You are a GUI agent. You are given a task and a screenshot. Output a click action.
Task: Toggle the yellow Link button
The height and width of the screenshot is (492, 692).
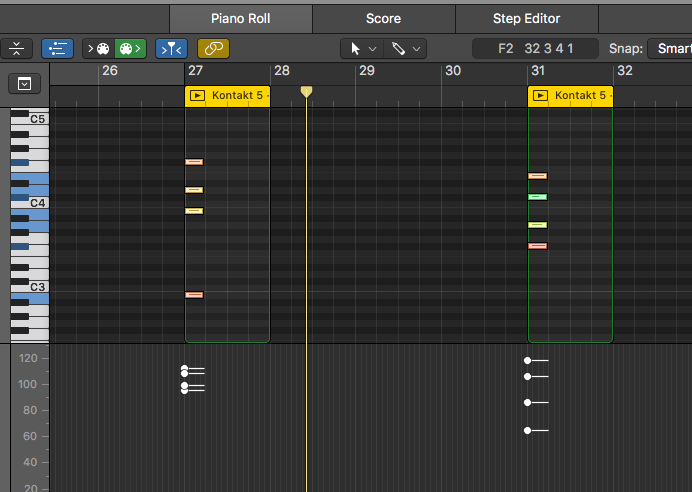click(x=214, y=49)
